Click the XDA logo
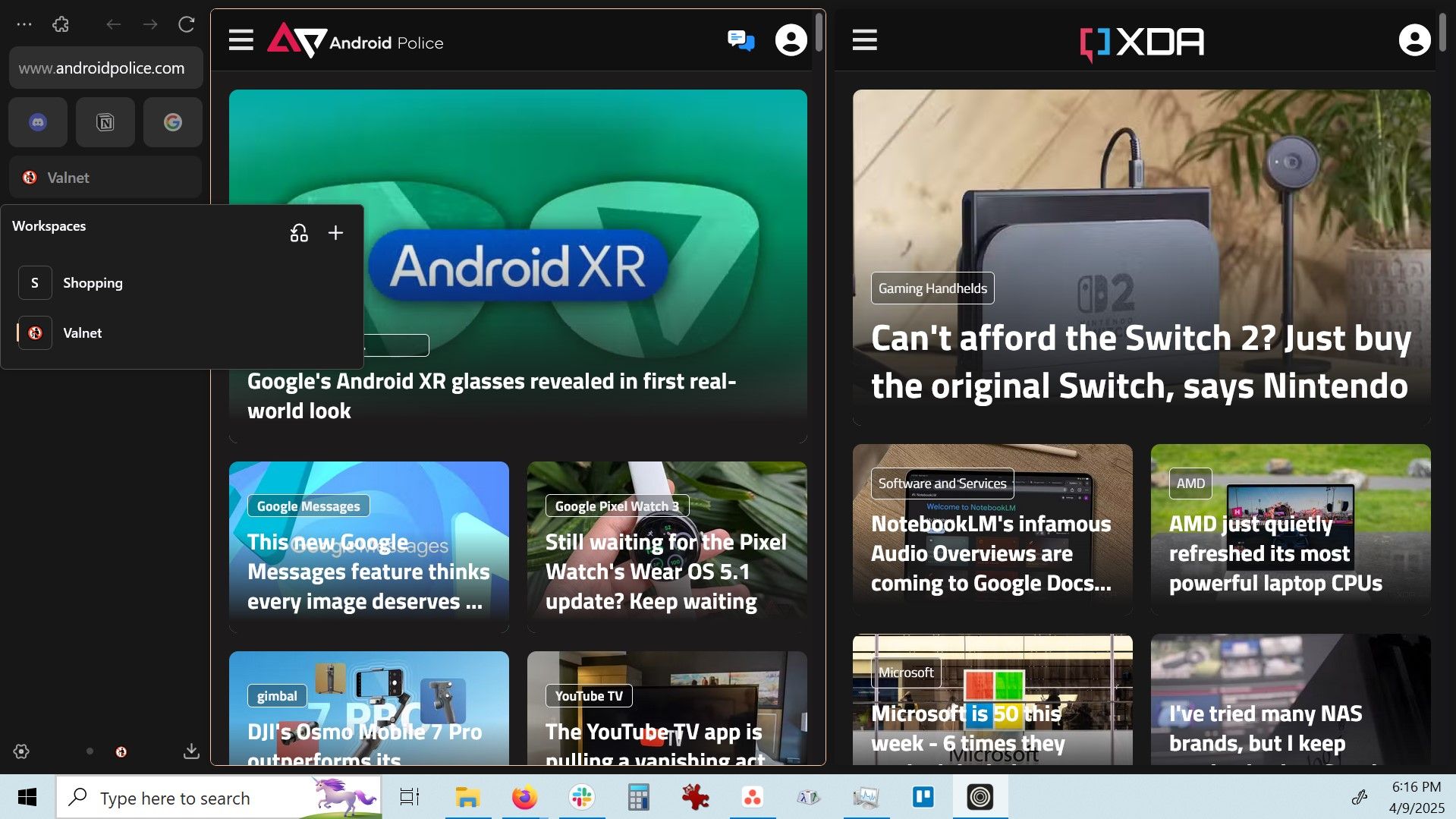 click(x=1142, y=43)
